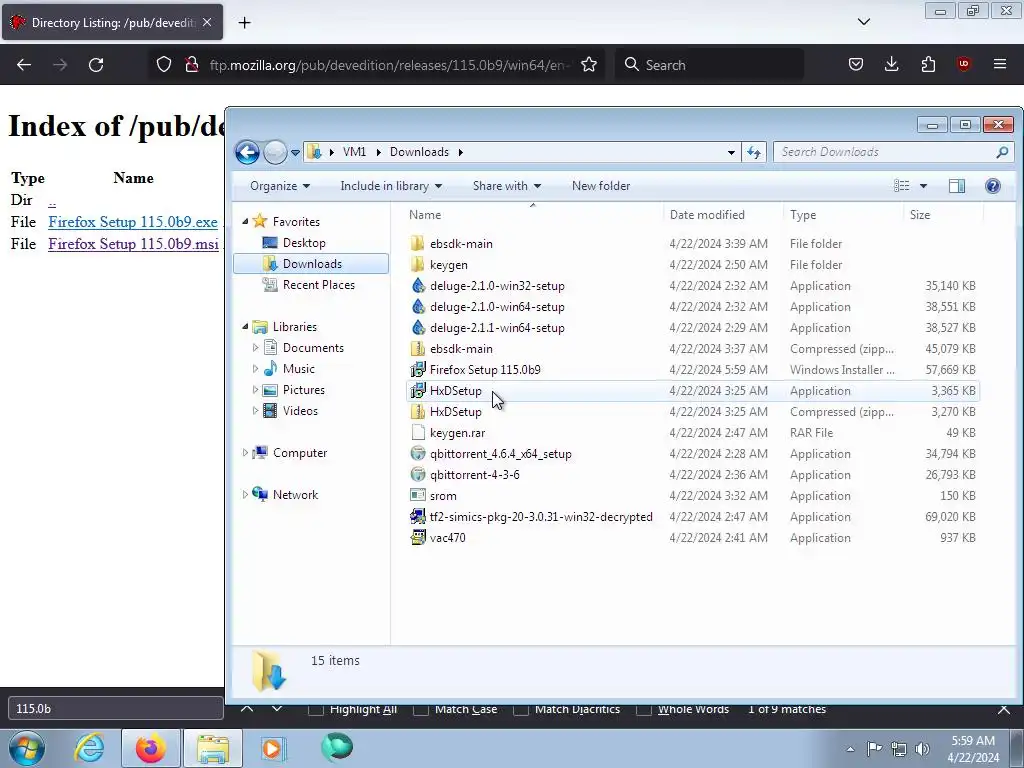Collapse the Libraries tree group
The height and width of the screenshot is (768, 1024).
[246, 327]
